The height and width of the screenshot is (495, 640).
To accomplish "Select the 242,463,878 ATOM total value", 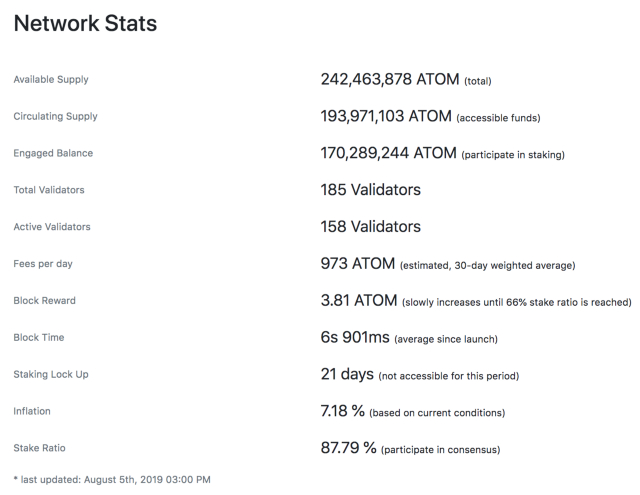I will click(x=390, y=79).
